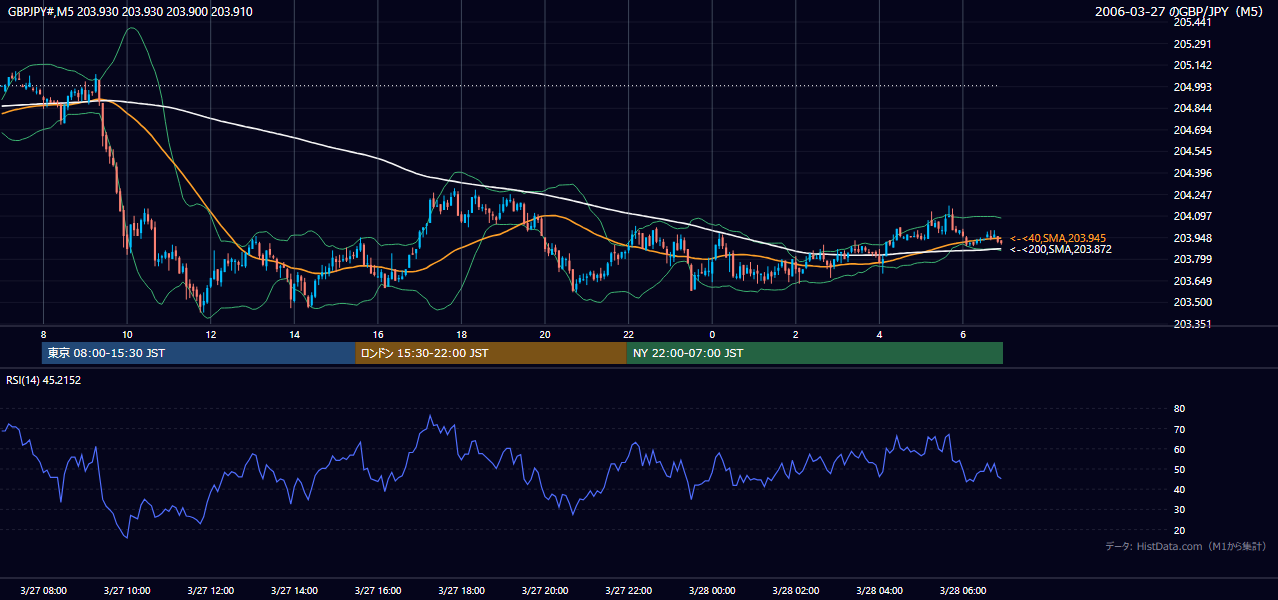
Task: Click price axis value 204.247
Action: point(1191,194)
